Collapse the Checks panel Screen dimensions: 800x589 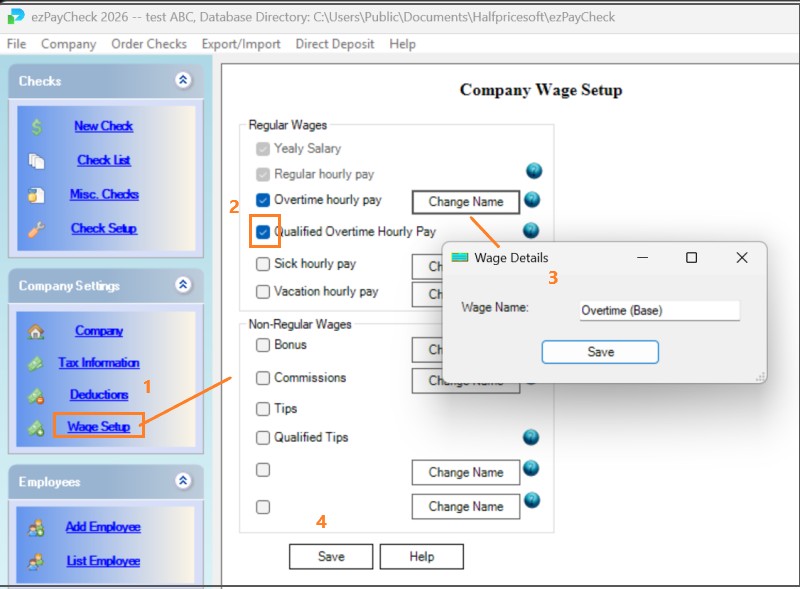coord(182,81)
